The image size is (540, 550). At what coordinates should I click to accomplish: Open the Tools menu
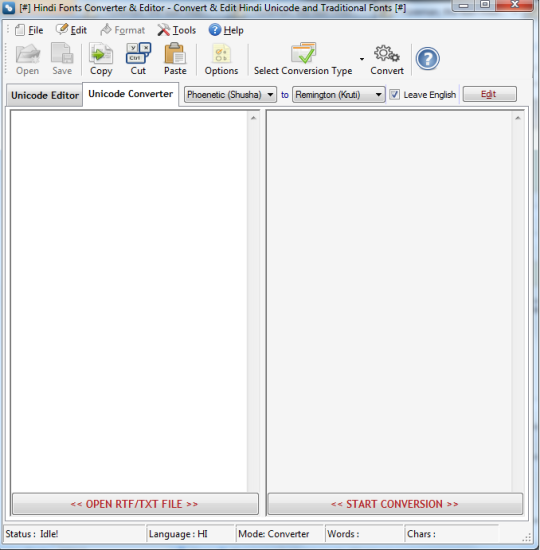point(176,30)
